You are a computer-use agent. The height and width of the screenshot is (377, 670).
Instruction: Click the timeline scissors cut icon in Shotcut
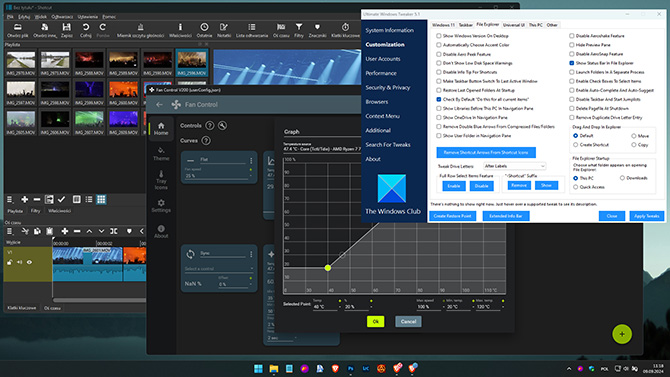coord(25,231)
